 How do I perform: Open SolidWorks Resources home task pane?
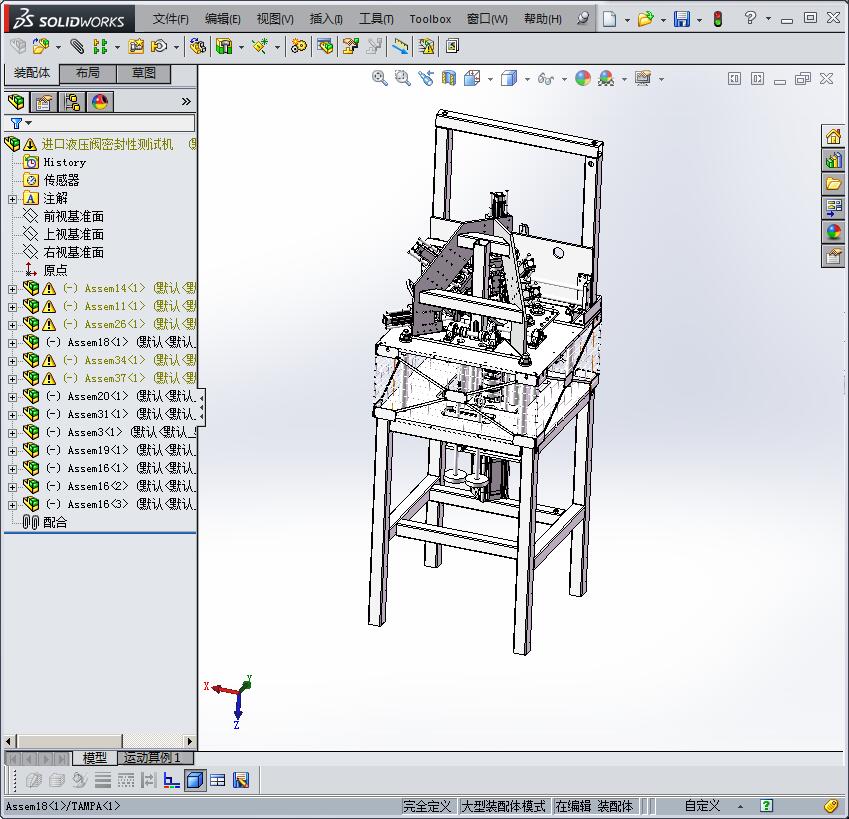(833, 135)
